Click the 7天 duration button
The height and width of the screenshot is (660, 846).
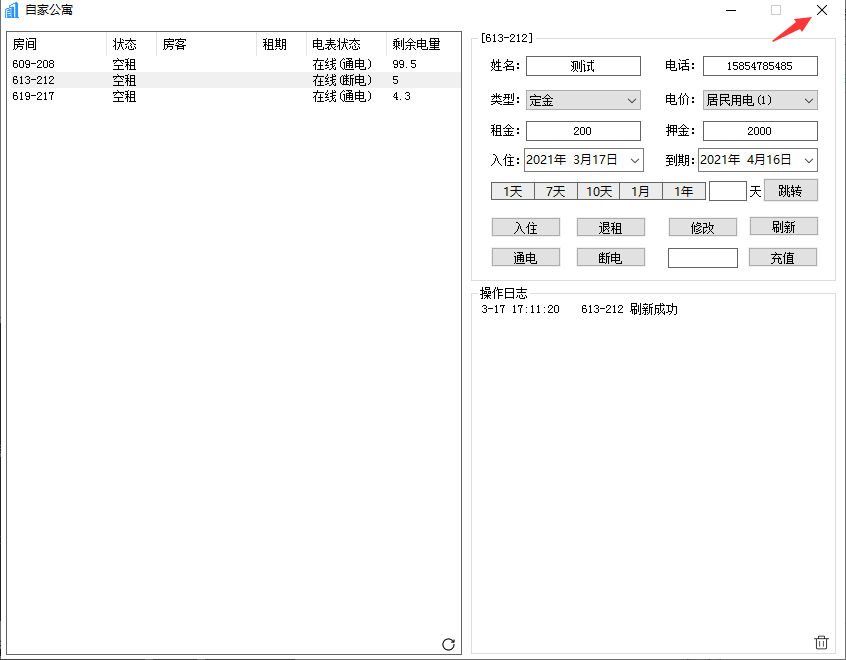(x=555, y=192)
